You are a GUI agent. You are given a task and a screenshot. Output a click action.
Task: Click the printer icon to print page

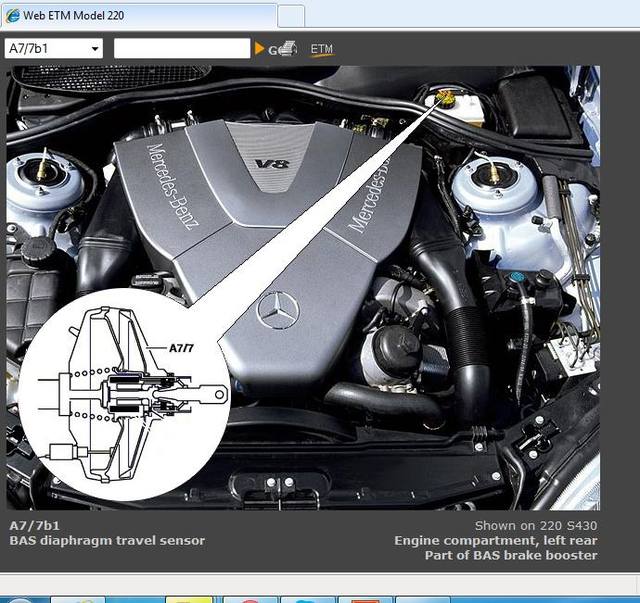click(x=288, y=48)
